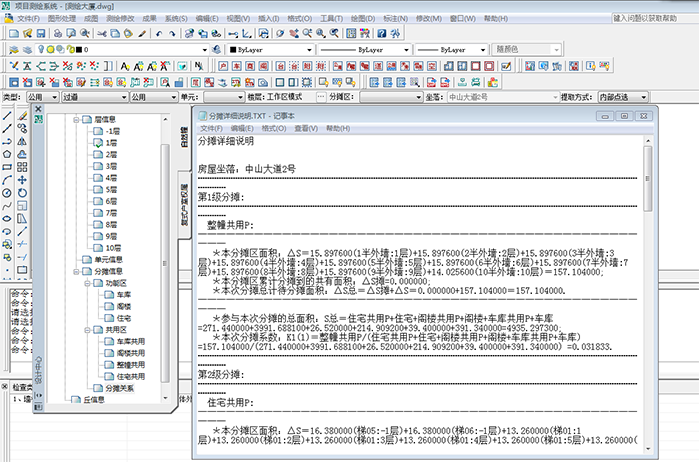Open the 文件(F) menu in main window
The width and height of the screenshot is (699, 462).
pos(28,19)
